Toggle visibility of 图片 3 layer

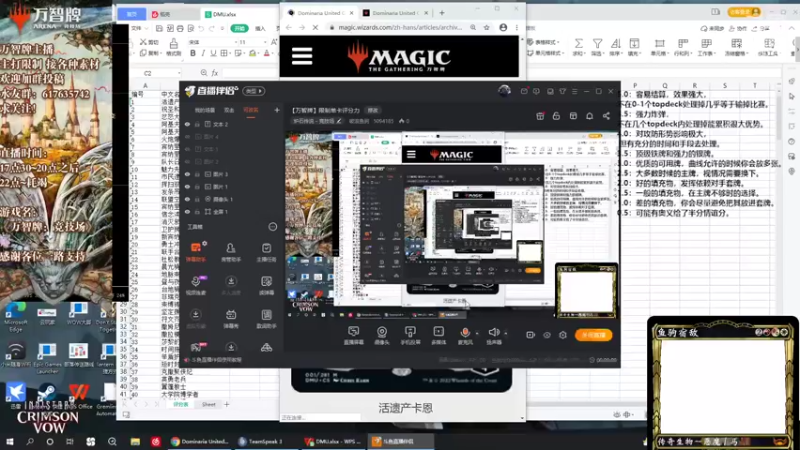pyautogui.click(x=187, y=174)
